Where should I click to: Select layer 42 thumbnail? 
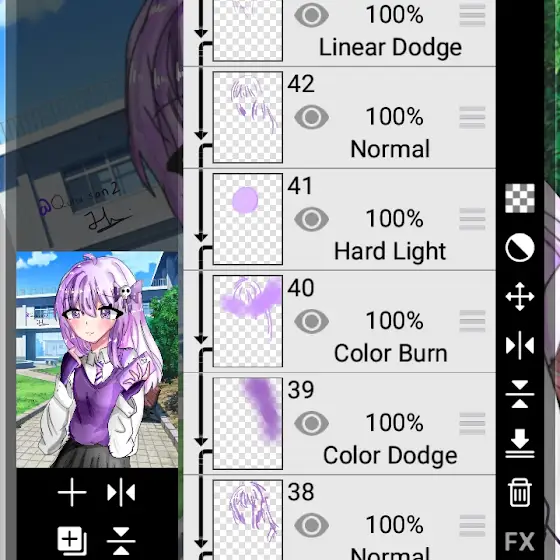pos(248,117)
